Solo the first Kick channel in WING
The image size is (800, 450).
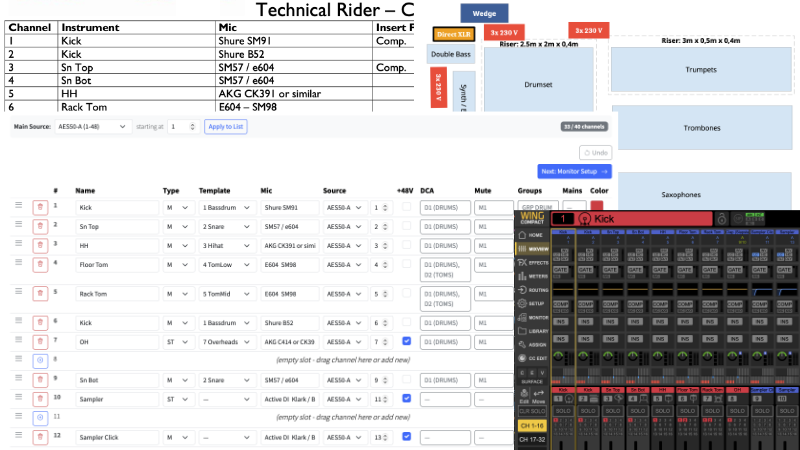(x=563, y=411)
